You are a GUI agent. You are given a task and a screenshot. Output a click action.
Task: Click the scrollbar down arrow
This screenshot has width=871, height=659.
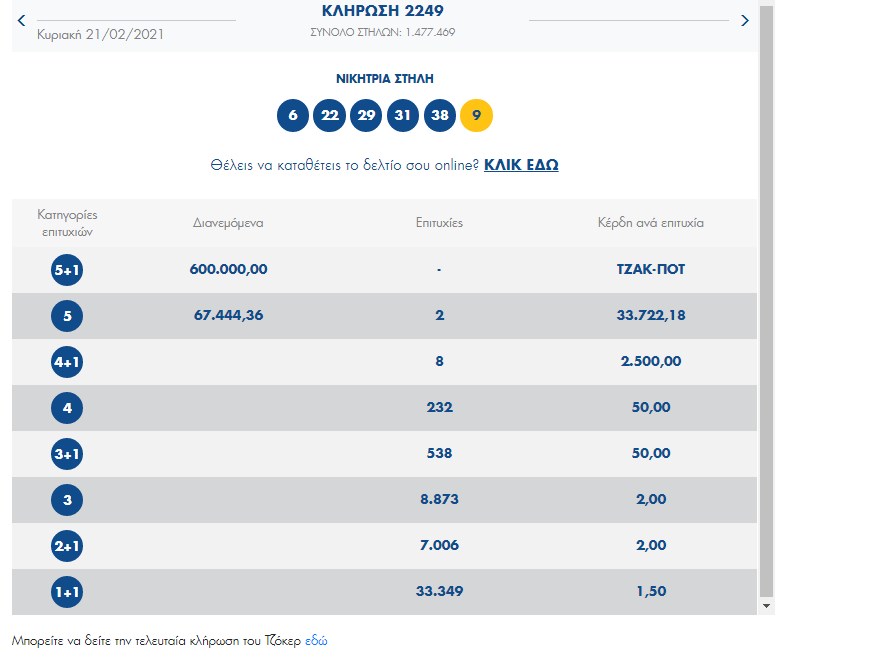tap(767, 606)
